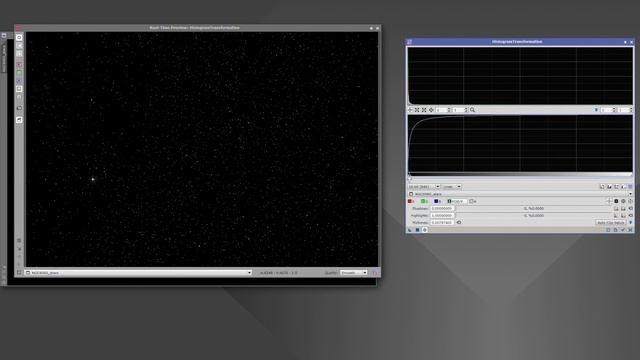Click the Midtones value input field
Image resolution: width=640 pixels, height=360 pixels.
pos(442,223)
